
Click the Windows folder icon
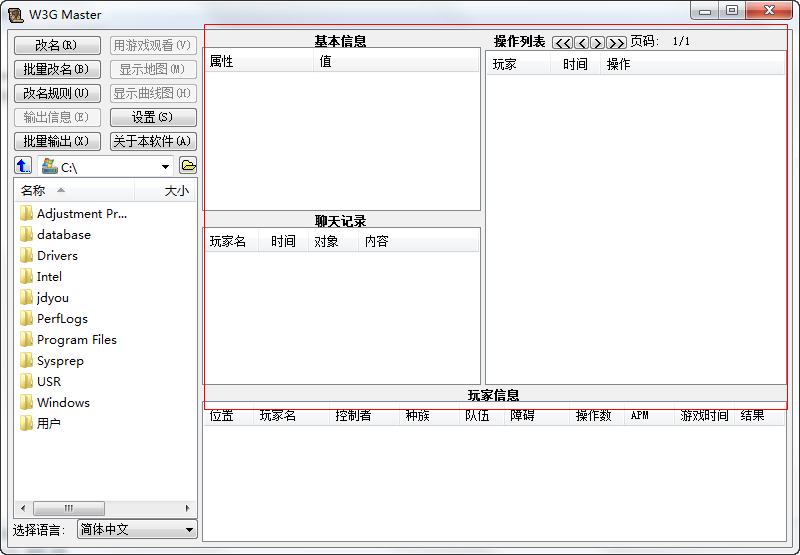(27, 402)
